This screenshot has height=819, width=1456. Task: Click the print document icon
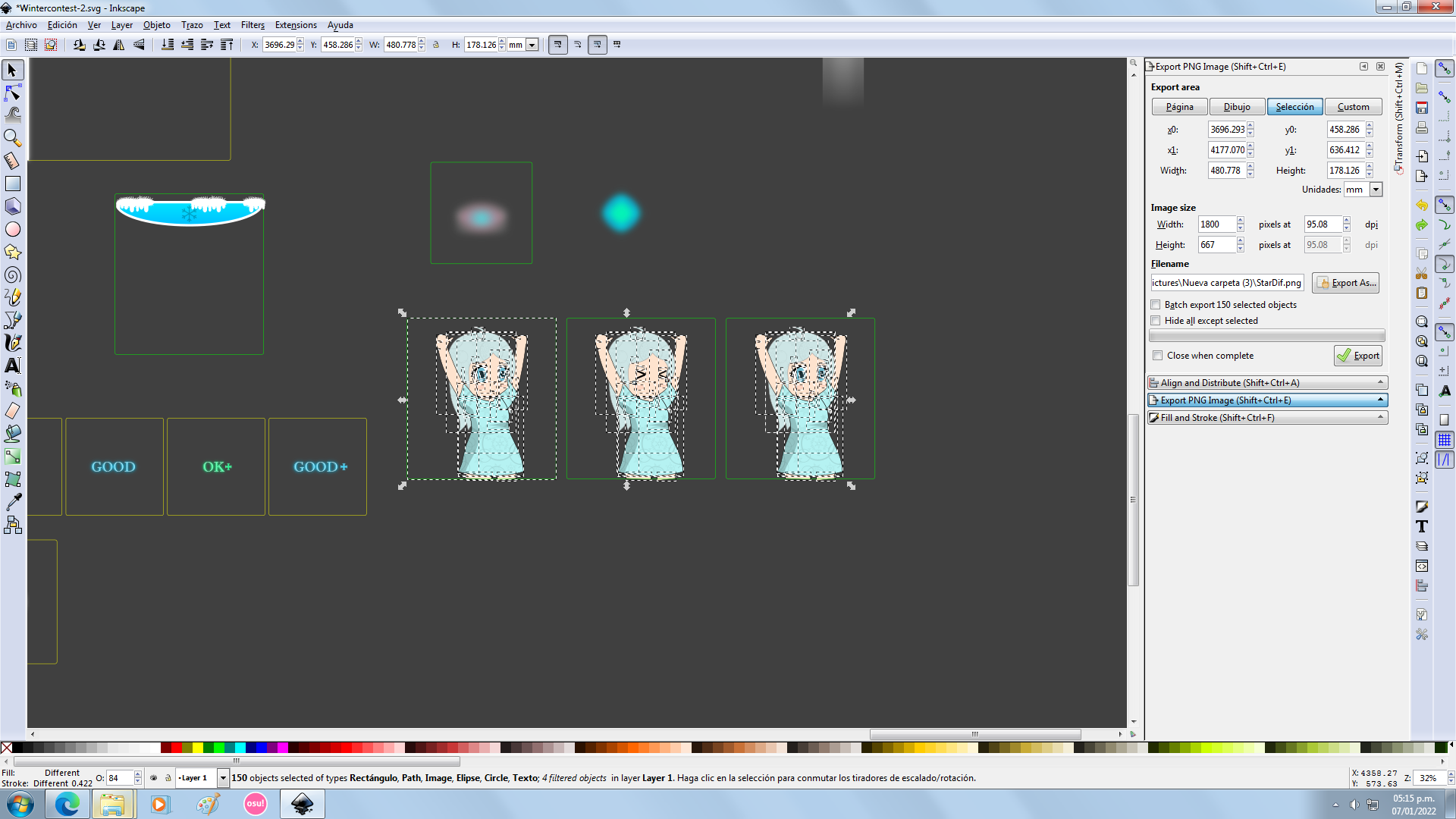point(1422,127)
